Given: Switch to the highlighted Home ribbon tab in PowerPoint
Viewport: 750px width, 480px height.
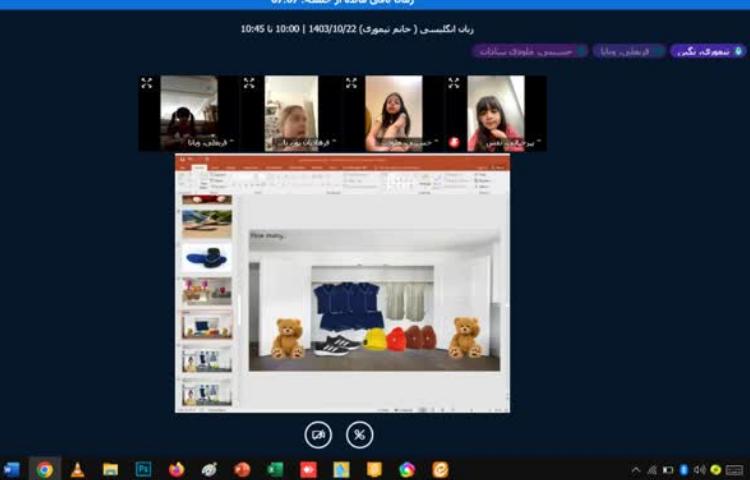Looking at the screenshot, I should point(199,168).
